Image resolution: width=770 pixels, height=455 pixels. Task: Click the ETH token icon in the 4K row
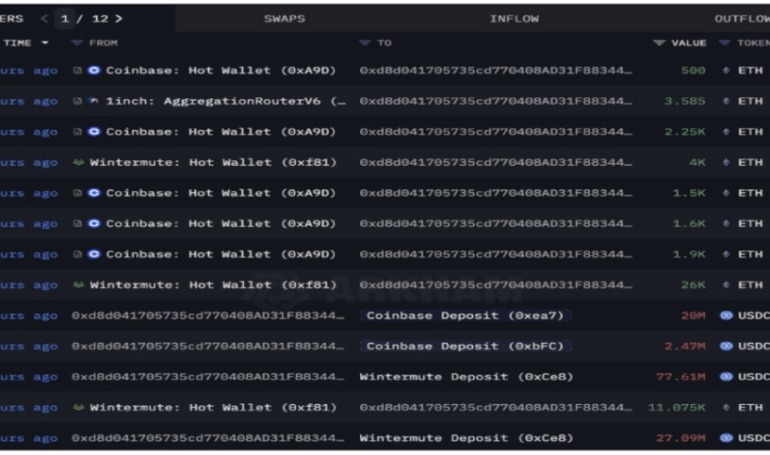726,162
